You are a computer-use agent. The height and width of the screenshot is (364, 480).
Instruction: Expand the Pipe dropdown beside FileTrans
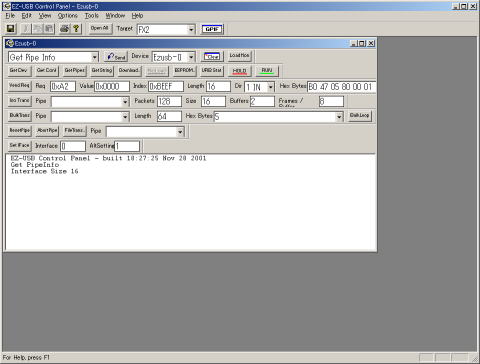pos(180,132)
